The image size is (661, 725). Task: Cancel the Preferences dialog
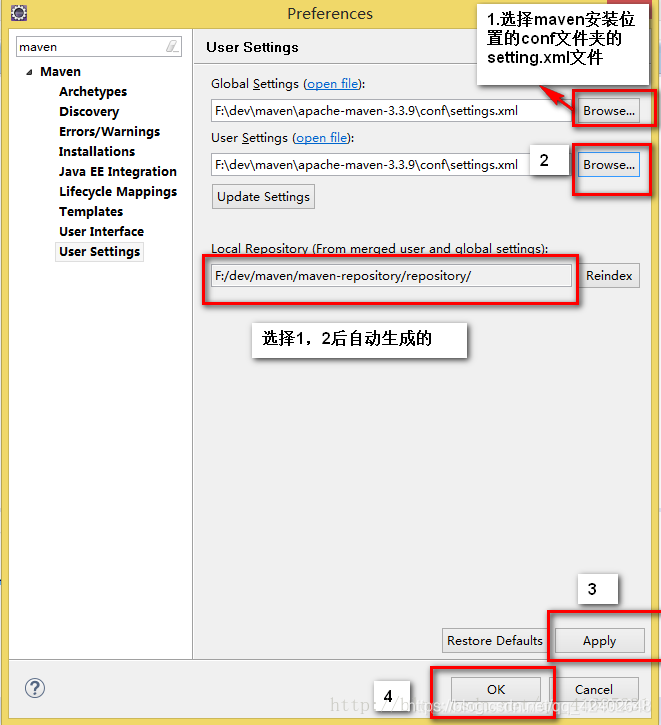pos(594,689)
